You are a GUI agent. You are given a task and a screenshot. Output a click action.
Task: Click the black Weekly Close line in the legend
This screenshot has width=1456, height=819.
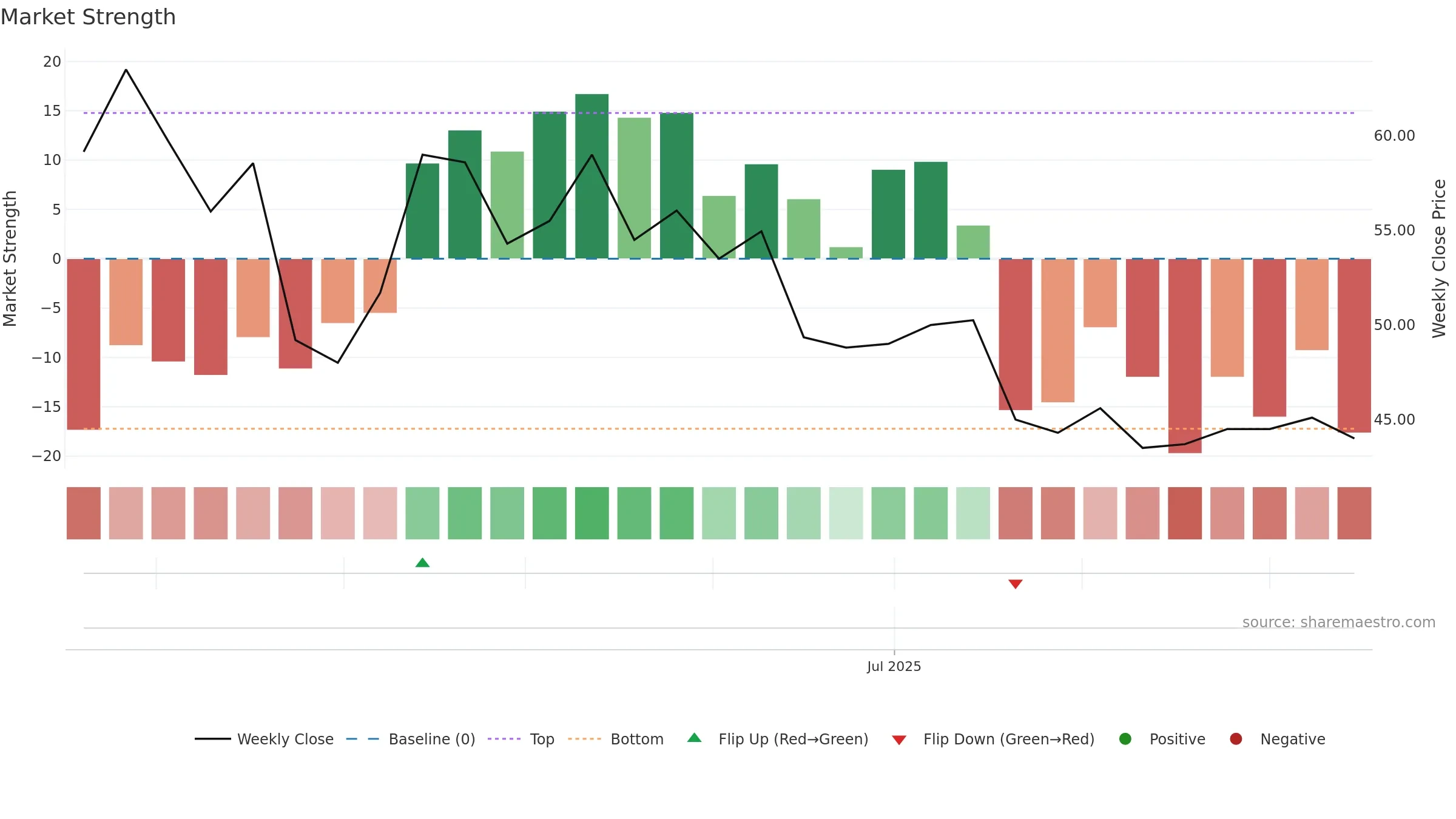tap(213, 739)
